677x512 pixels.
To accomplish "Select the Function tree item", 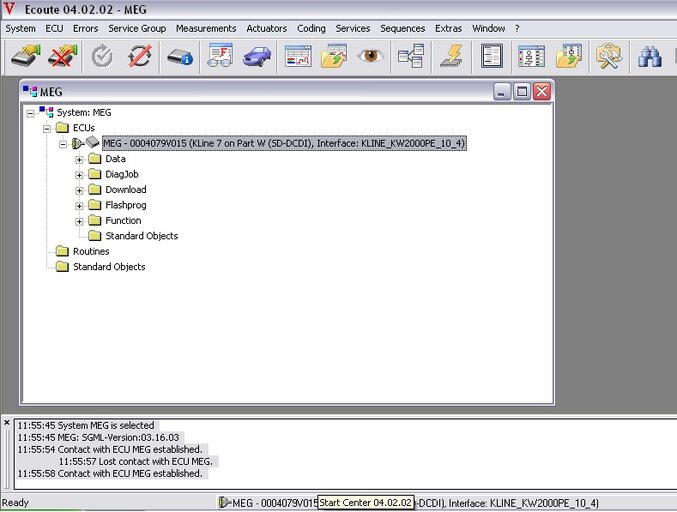I will click(x=123, y=221).
